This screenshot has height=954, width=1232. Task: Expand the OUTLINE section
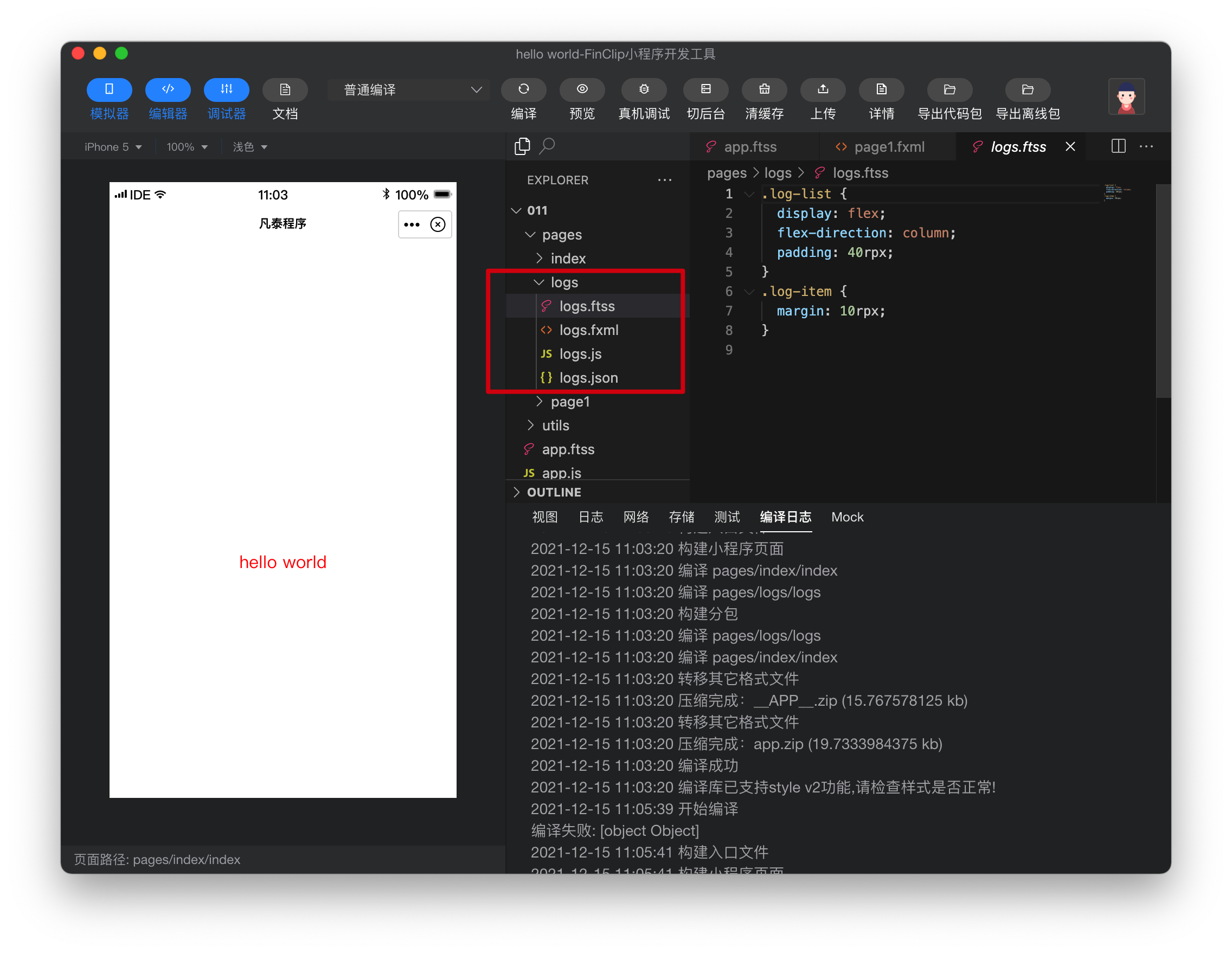coord(598,492)
